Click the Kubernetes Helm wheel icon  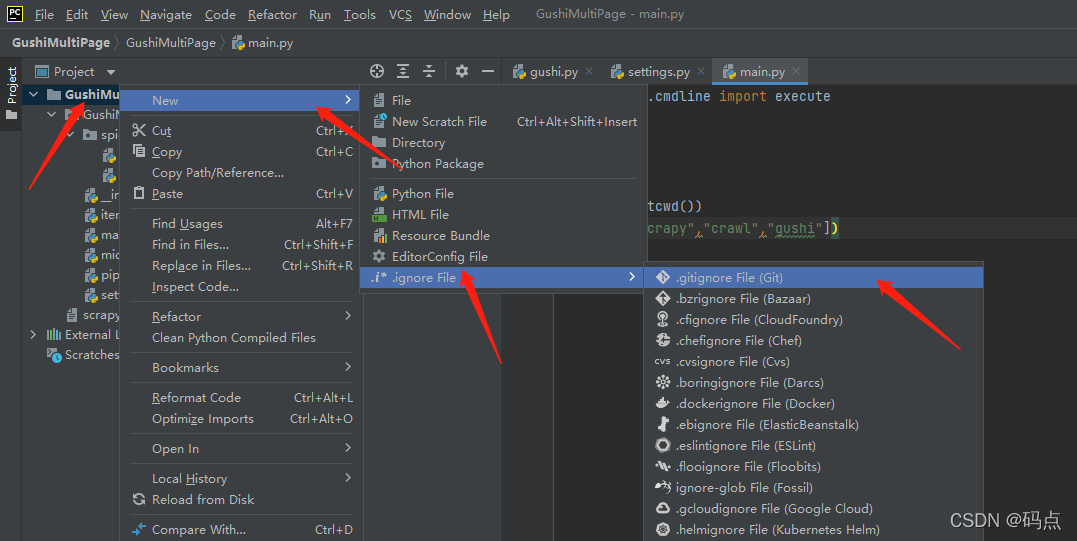(663, 529)
